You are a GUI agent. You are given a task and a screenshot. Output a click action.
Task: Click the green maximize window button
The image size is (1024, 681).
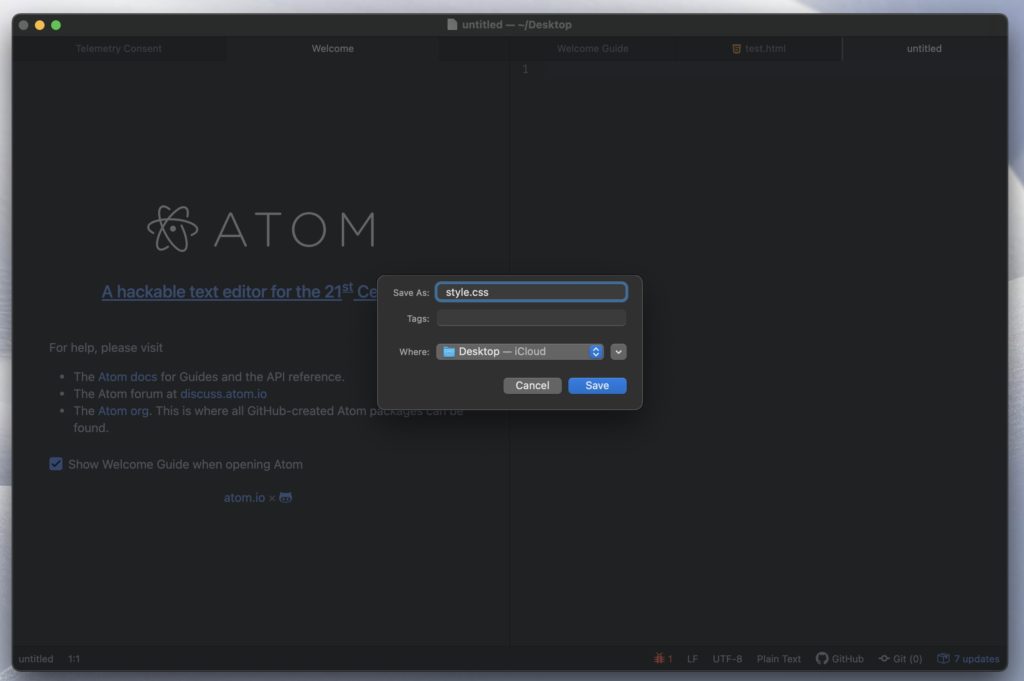[x=56, y=25]
